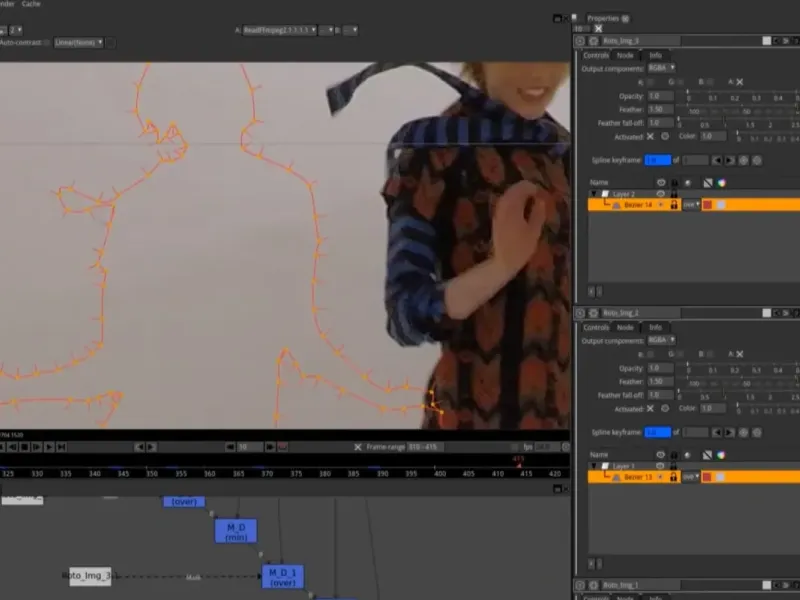Toggle the lock on Bezier 14

674,205
